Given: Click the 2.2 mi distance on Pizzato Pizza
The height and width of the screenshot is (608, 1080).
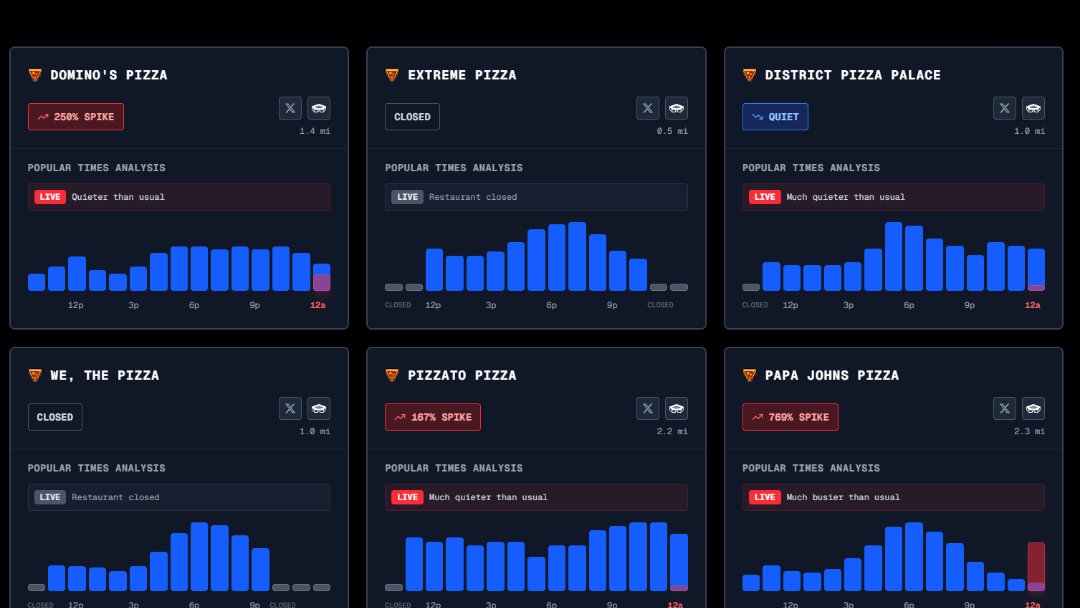Looking at the screenshot, I should pos(672,431).
